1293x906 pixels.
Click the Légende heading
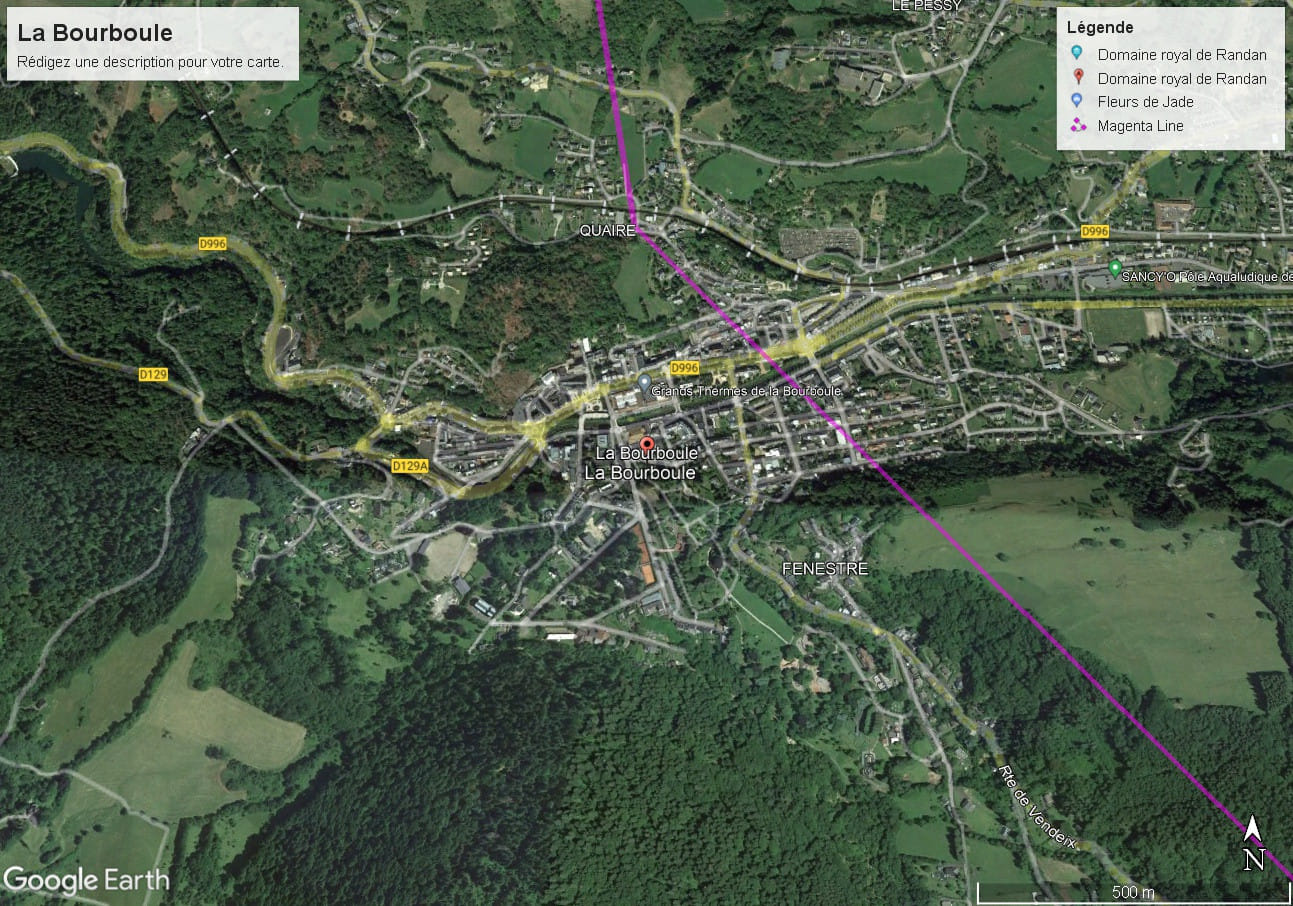coord(1100,28)
